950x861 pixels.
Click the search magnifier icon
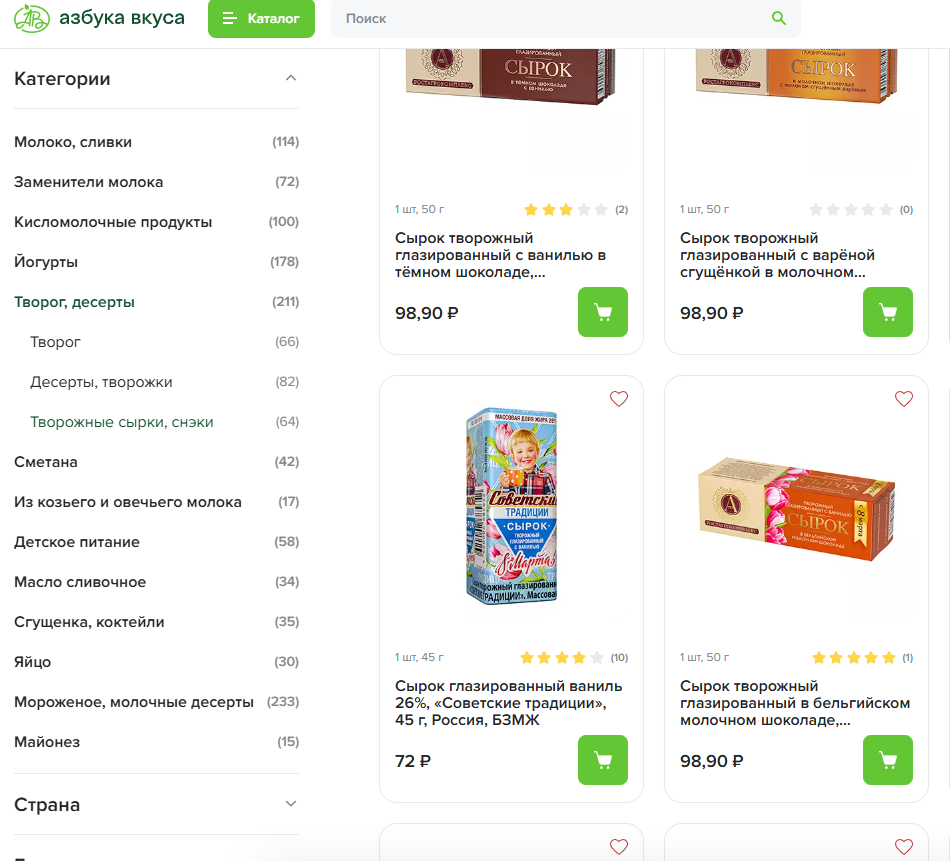click(779, 18)
